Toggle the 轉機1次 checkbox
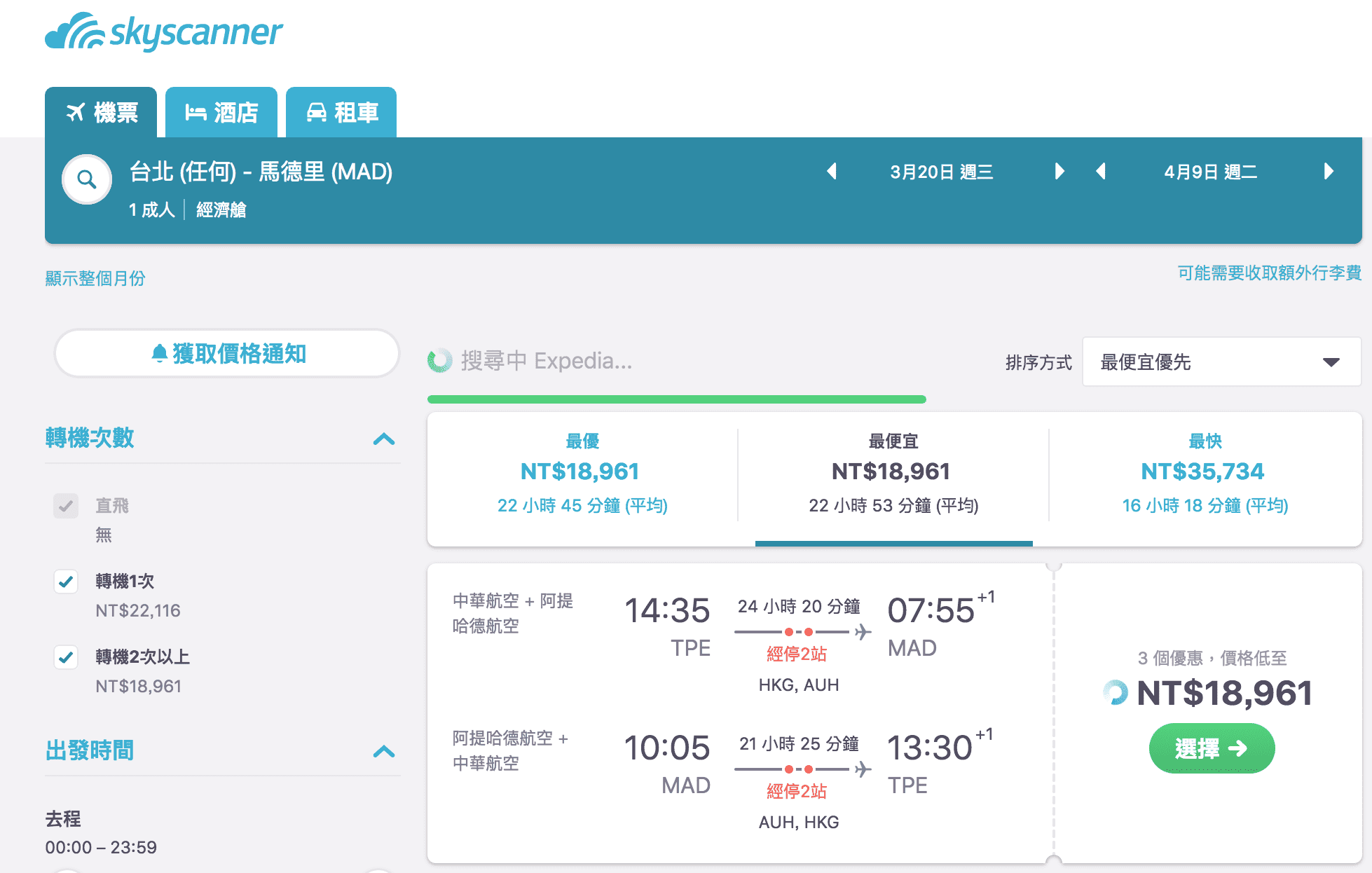 tap(66, 582)
